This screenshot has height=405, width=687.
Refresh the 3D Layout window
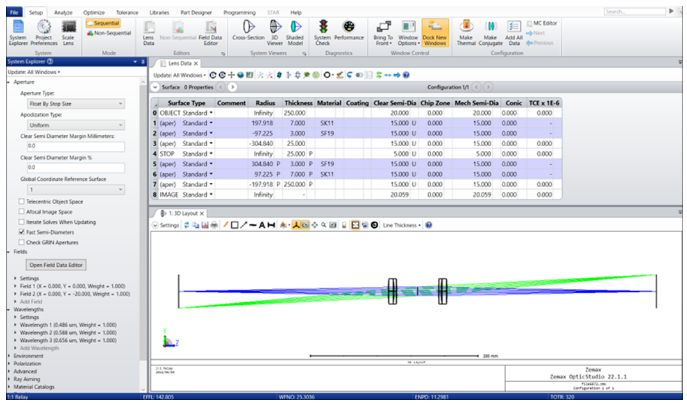pyautogui.click(x=187, y=225)
